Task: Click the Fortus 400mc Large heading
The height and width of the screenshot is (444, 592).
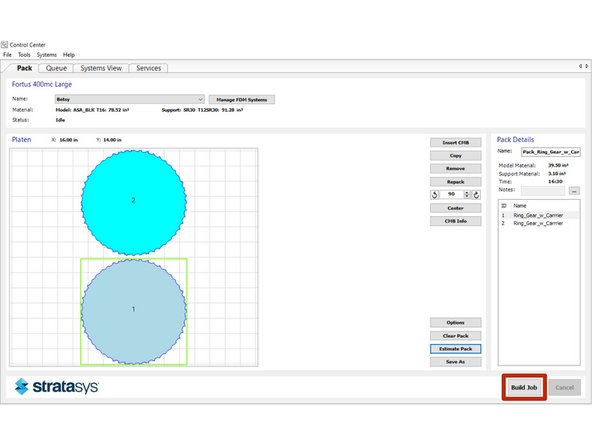Action: click(42, 84)
